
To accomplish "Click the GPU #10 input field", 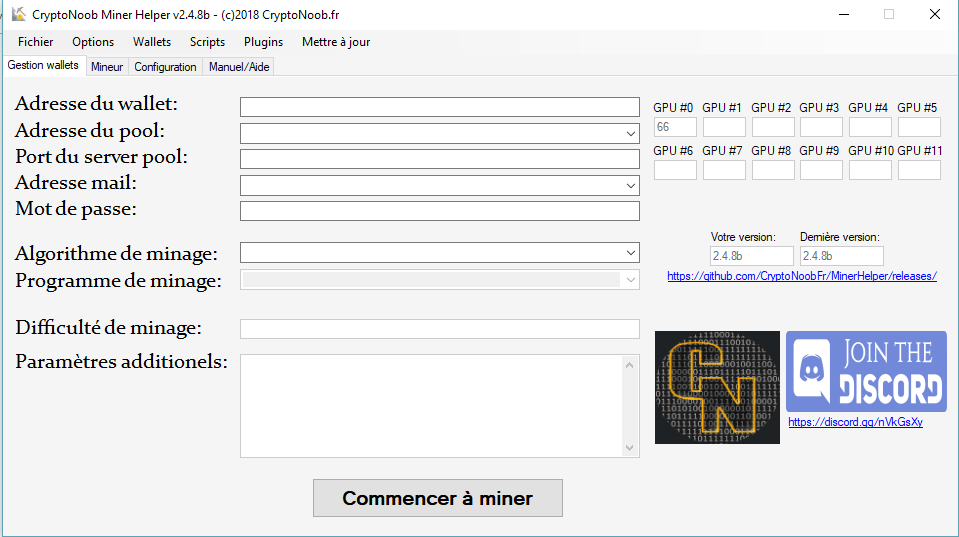I will click(x=870, y=170).
